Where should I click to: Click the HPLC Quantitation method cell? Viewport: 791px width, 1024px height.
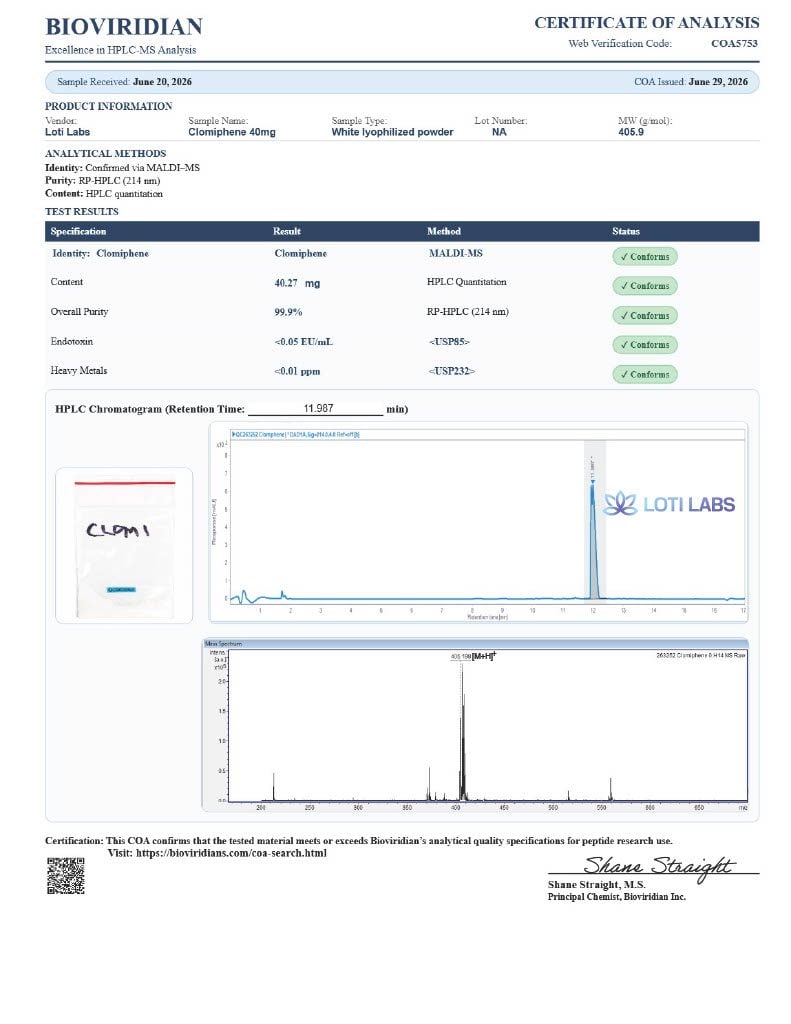click(x=466, y=282)
